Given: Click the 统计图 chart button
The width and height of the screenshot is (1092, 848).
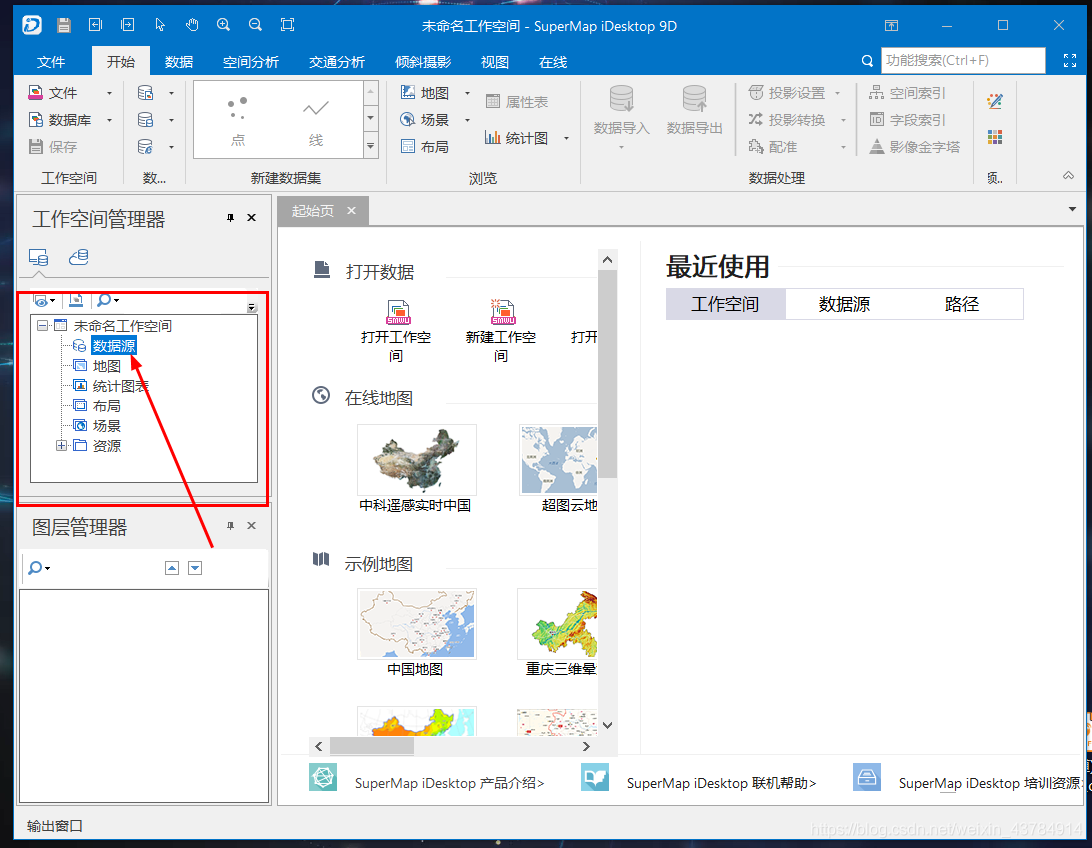Looking at the screenshot, I should pos(517,138).
